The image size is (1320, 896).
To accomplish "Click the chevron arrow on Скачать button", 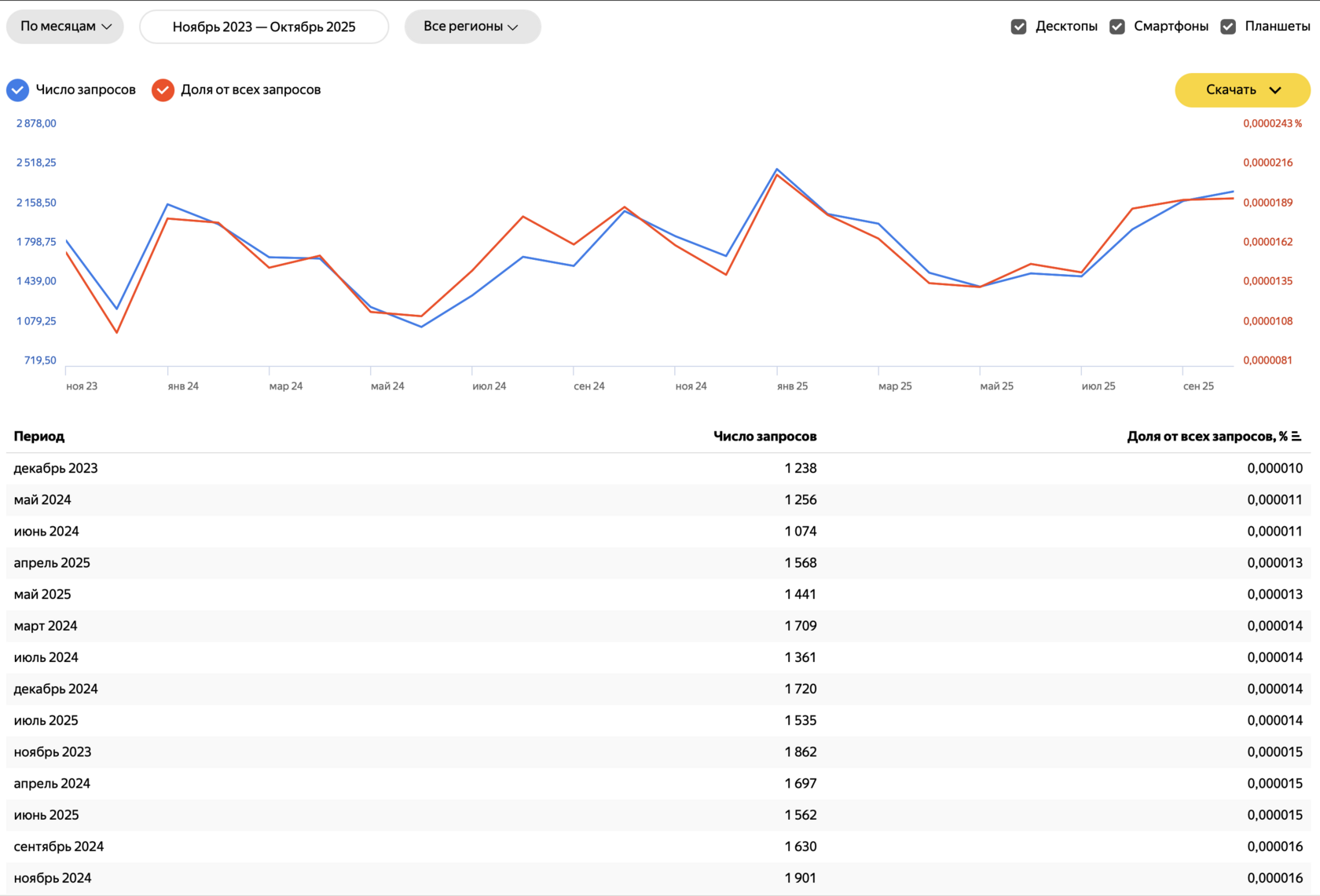I will coord(1275,90).
